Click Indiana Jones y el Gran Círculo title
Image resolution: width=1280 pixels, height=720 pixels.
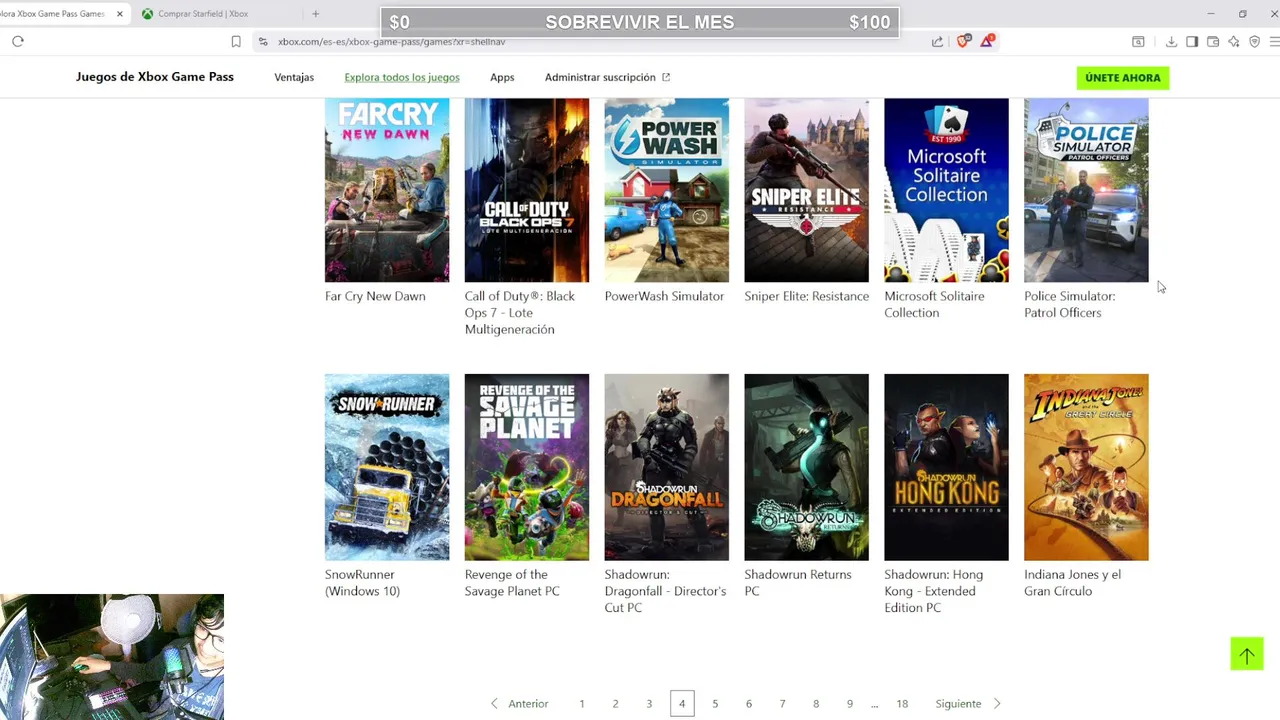[x=1072, y=583]
